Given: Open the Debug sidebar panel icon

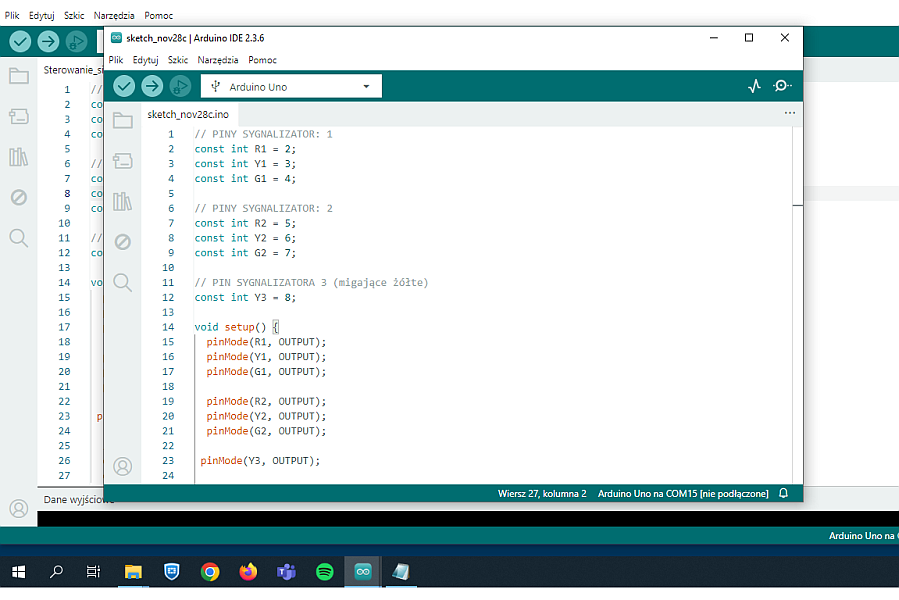Looking at the screenshot, I should pos(123,242).
